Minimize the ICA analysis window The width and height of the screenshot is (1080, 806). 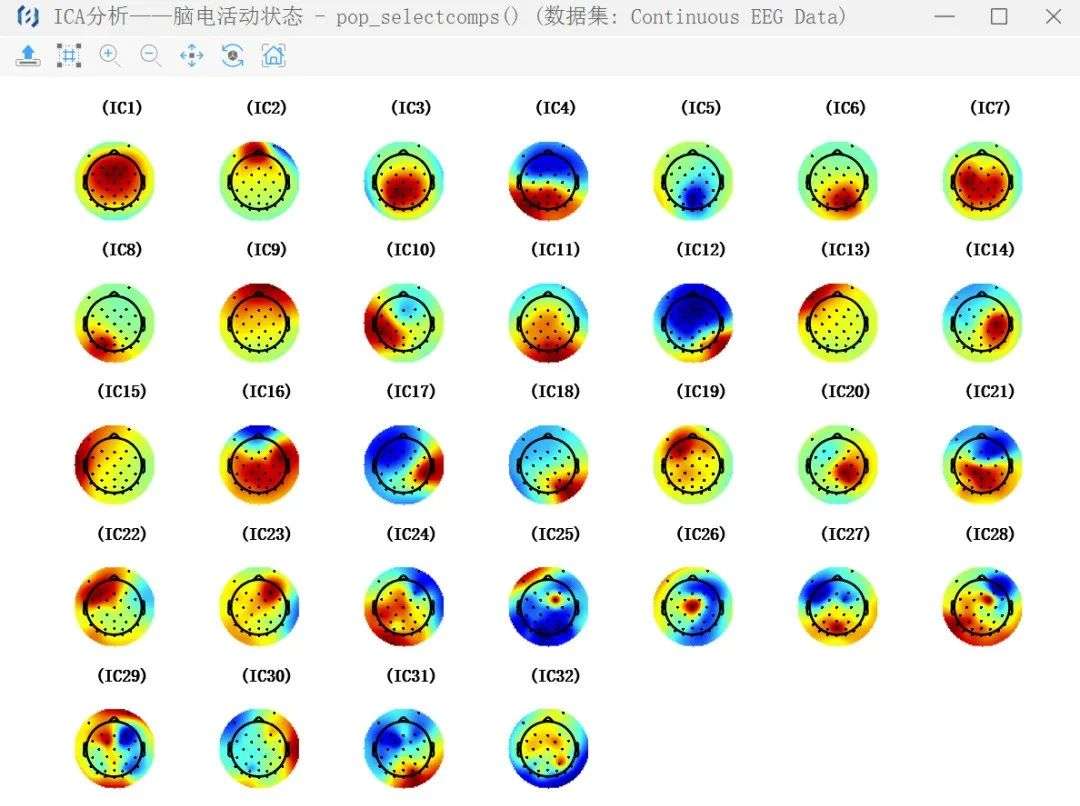(x=944, y=17)
